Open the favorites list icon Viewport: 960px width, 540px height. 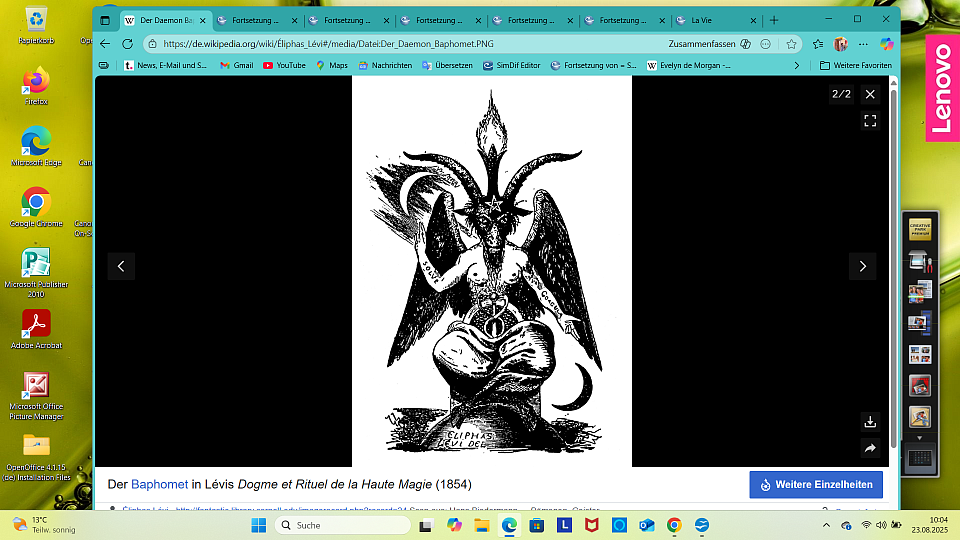click(818, 44)
